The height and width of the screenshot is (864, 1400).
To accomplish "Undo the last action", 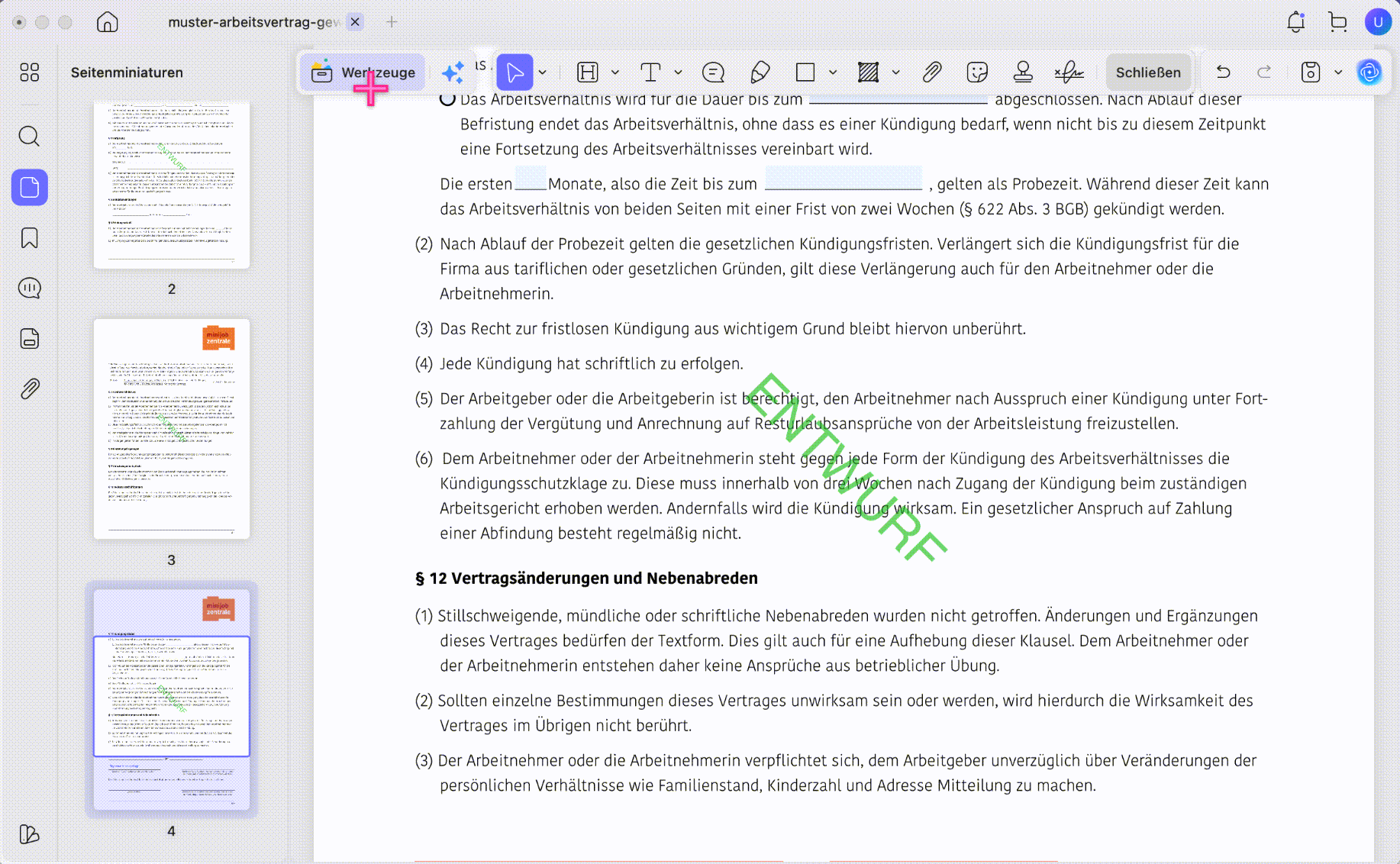I will pos(1224,73).
